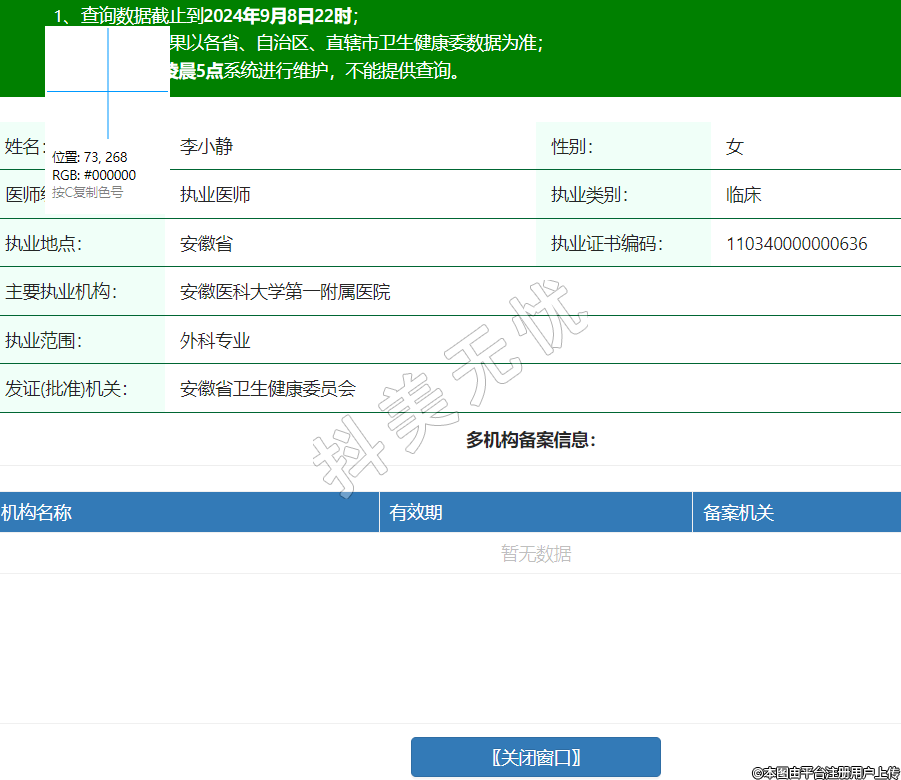The image size is (901, 780).
Task: Click the 【关闭窗口】 button
Action: tap(535, 757)
